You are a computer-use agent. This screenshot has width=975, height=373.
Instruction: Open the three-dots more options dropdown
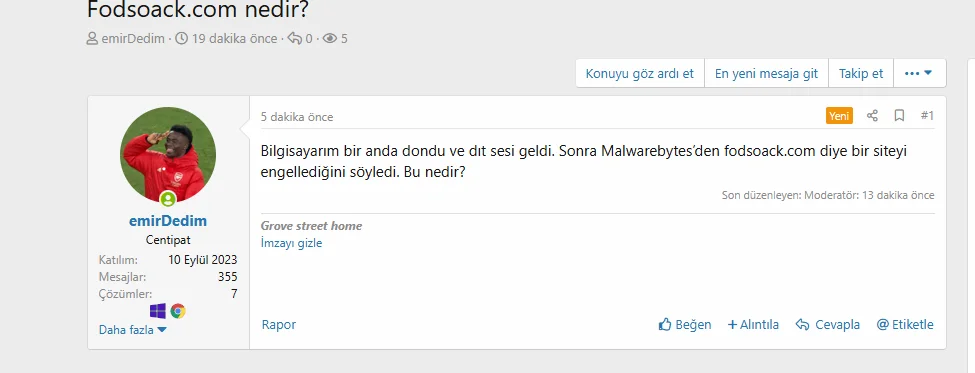coord(919,73)
